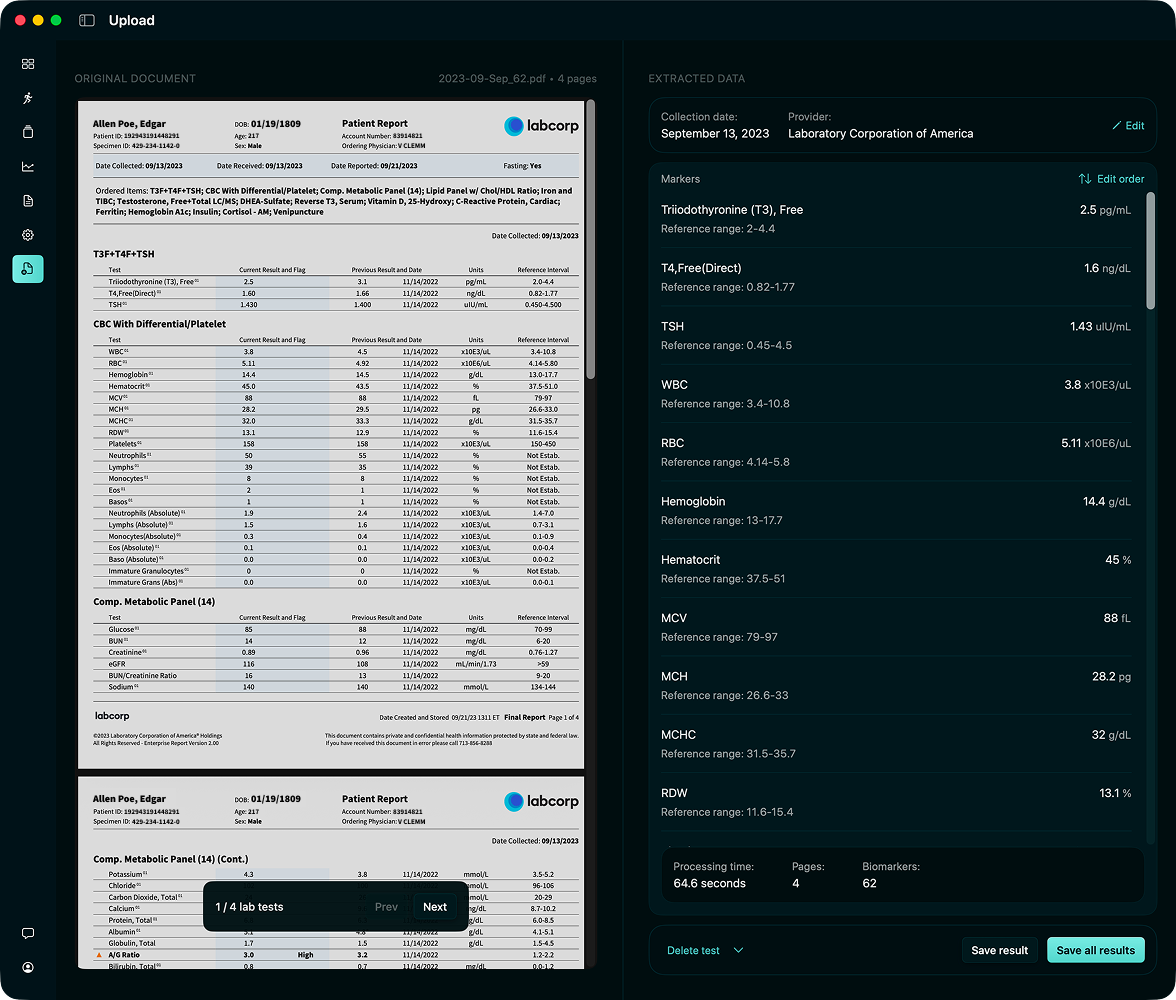Select the MCV marker row
This screenshot has width=1176, height=1000.
[x=896, y=627]
